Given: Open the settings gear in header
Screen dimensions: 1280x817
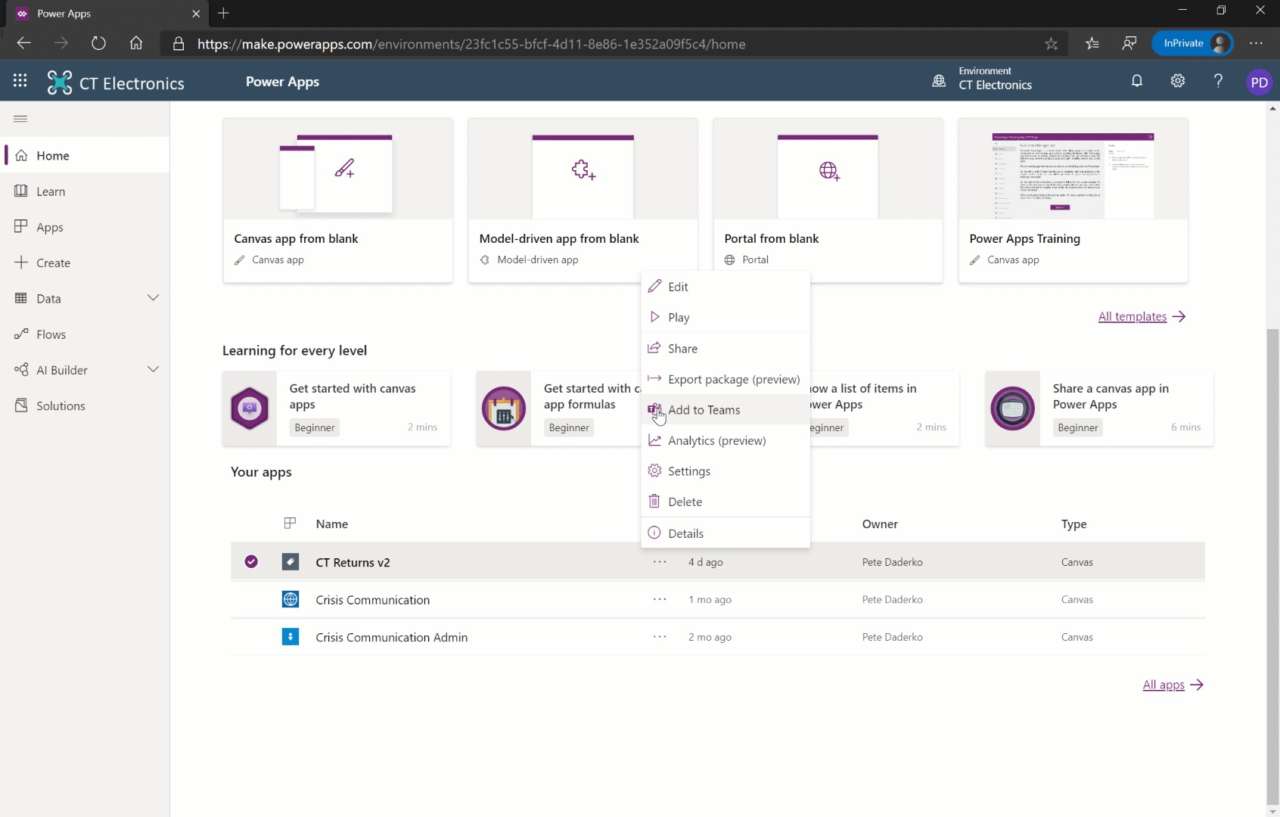Looking at the screenshot, I should coord(1178,82).
